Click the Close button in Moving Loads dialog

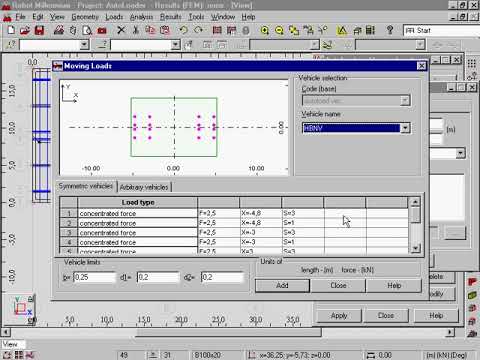(338, 285)
